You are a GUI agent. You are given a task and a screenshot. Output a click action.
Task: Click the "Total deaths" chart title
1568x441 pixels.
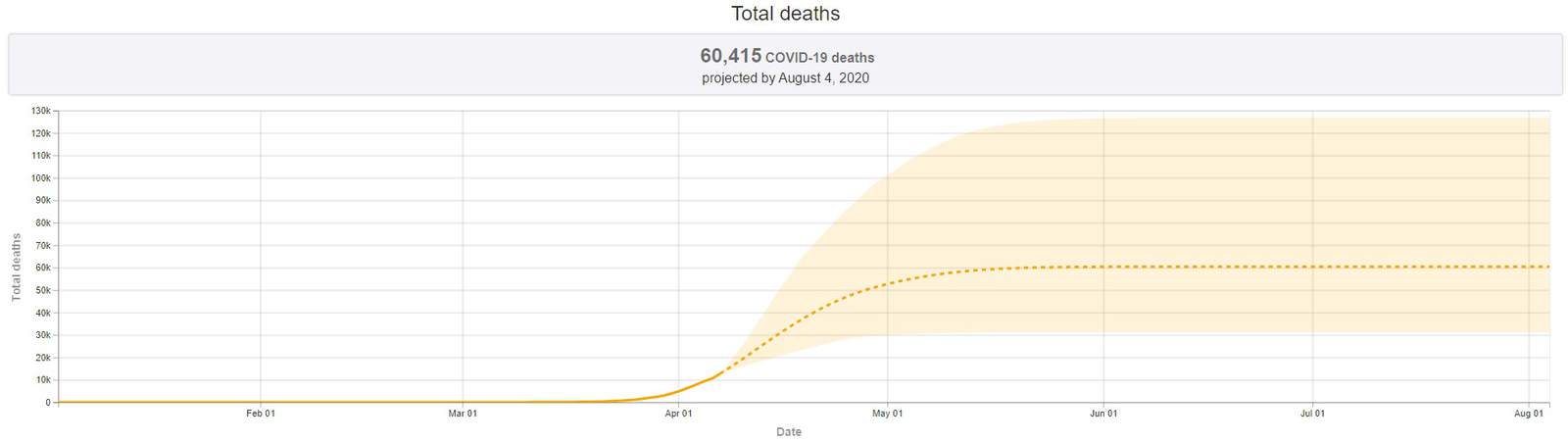point(785,14)
